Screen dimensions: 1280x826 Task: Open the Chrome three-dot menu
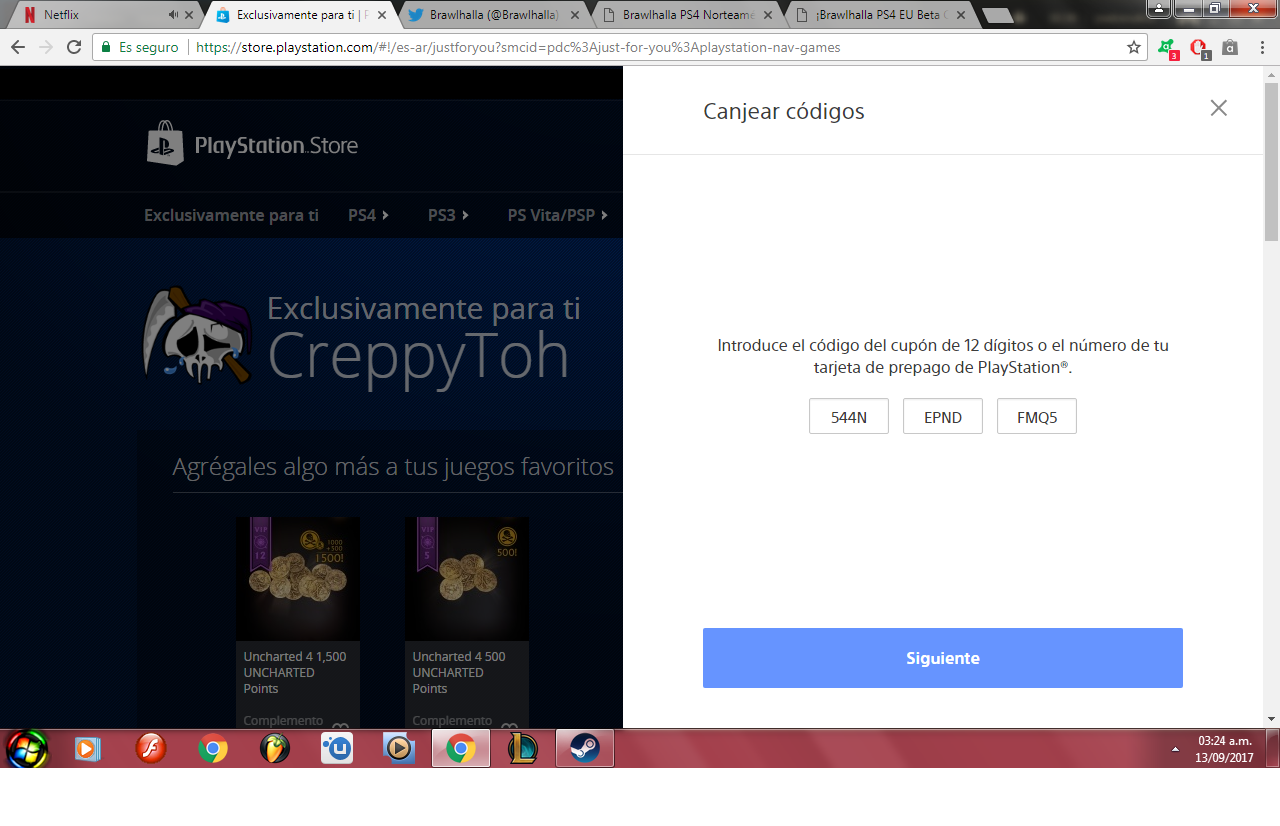[x=1260, y=47]
